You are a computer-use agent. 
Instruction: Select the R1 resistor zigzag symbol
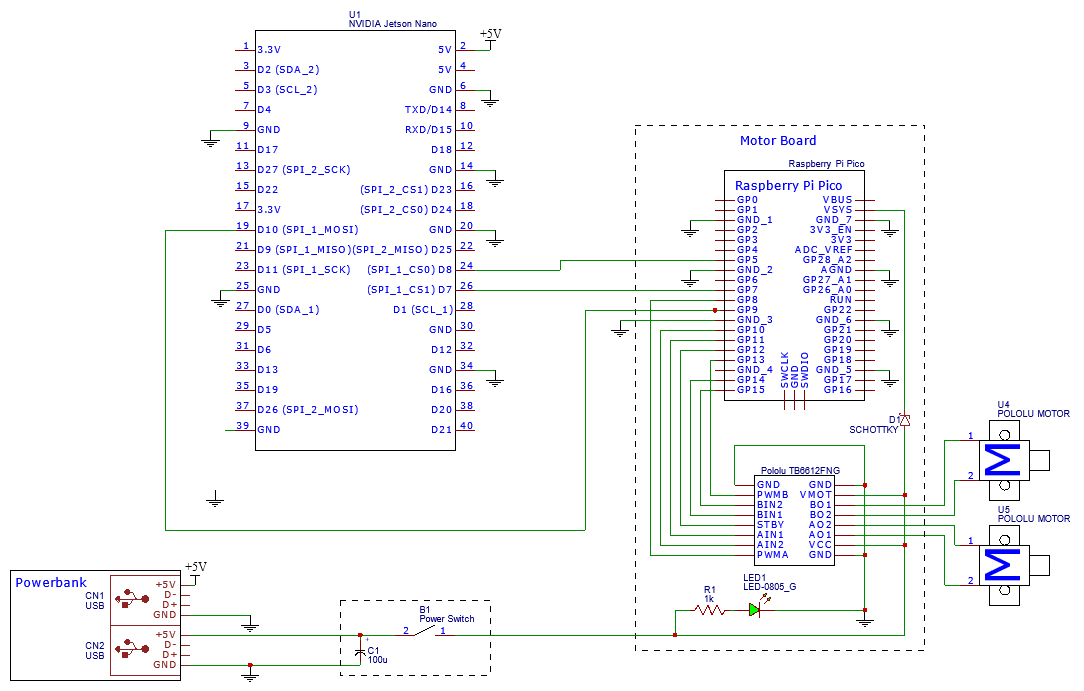(709, 610)
